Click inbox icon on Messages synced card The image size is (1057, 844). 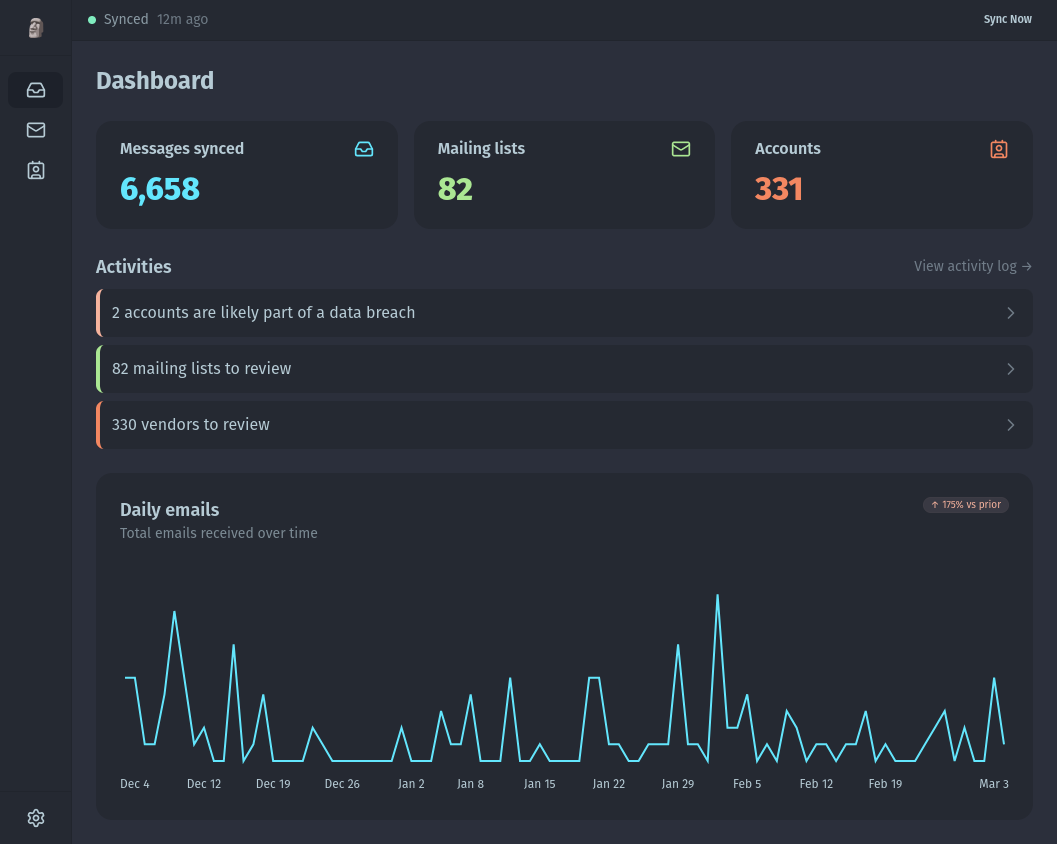coord(364,149)
